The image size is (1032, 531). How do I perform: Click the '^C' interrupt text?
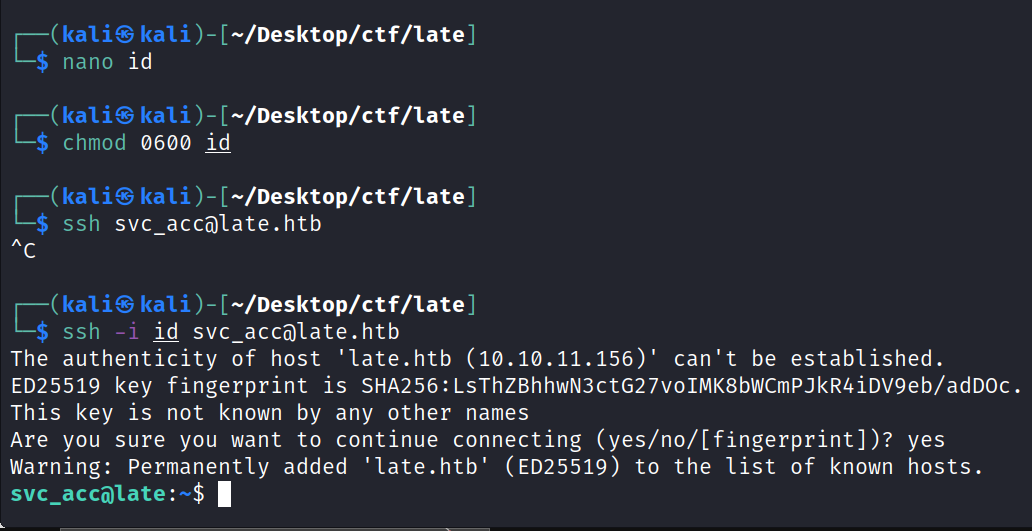(23, 251)
